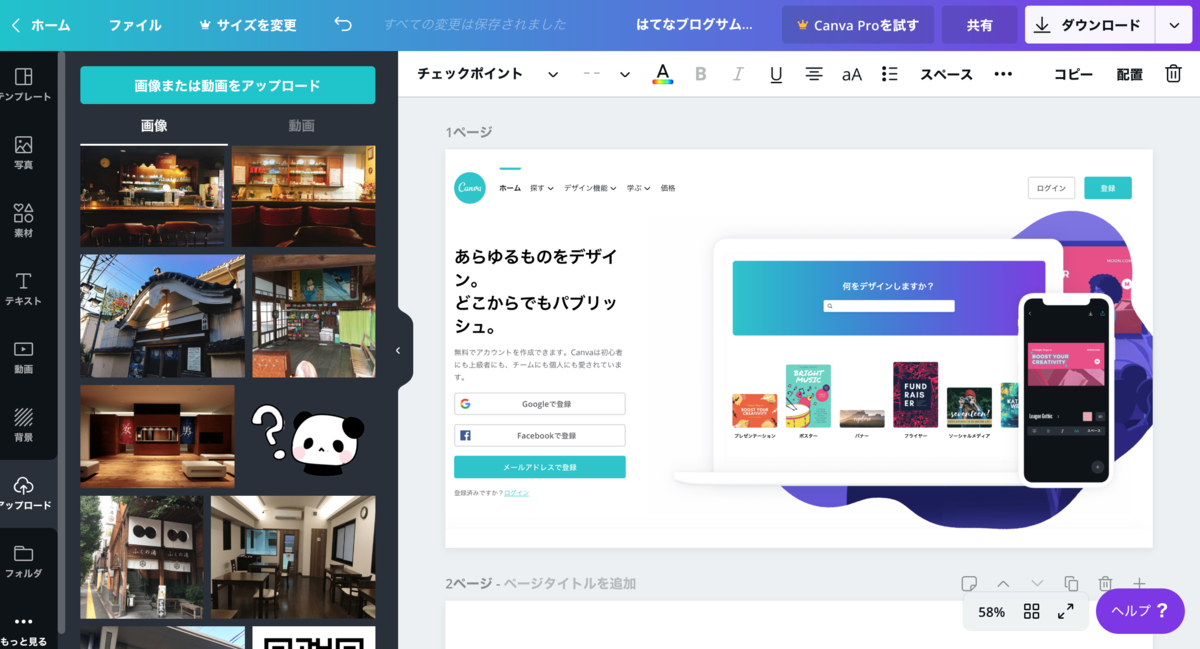The height and width of the screenshot is (649, 1200).
Task: Move page 2 down
Action: pyautogui.click(x=1037, y=583)
